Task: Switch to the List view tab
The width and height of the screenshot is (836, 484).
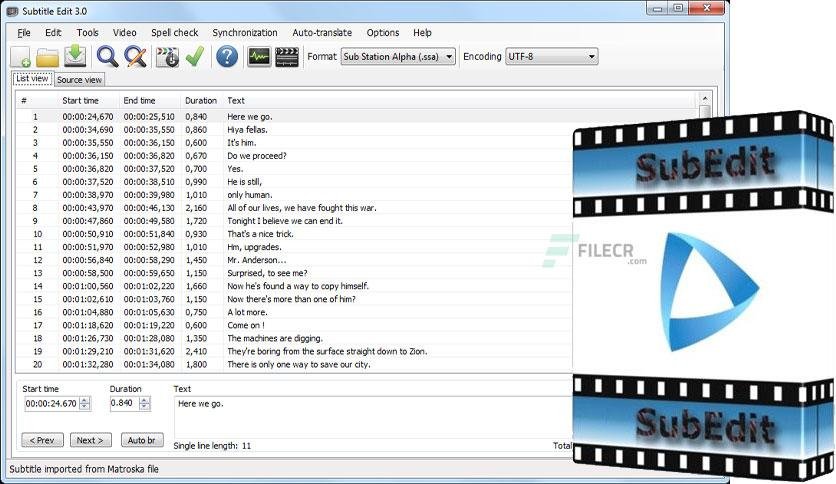Action: (33, 79)
